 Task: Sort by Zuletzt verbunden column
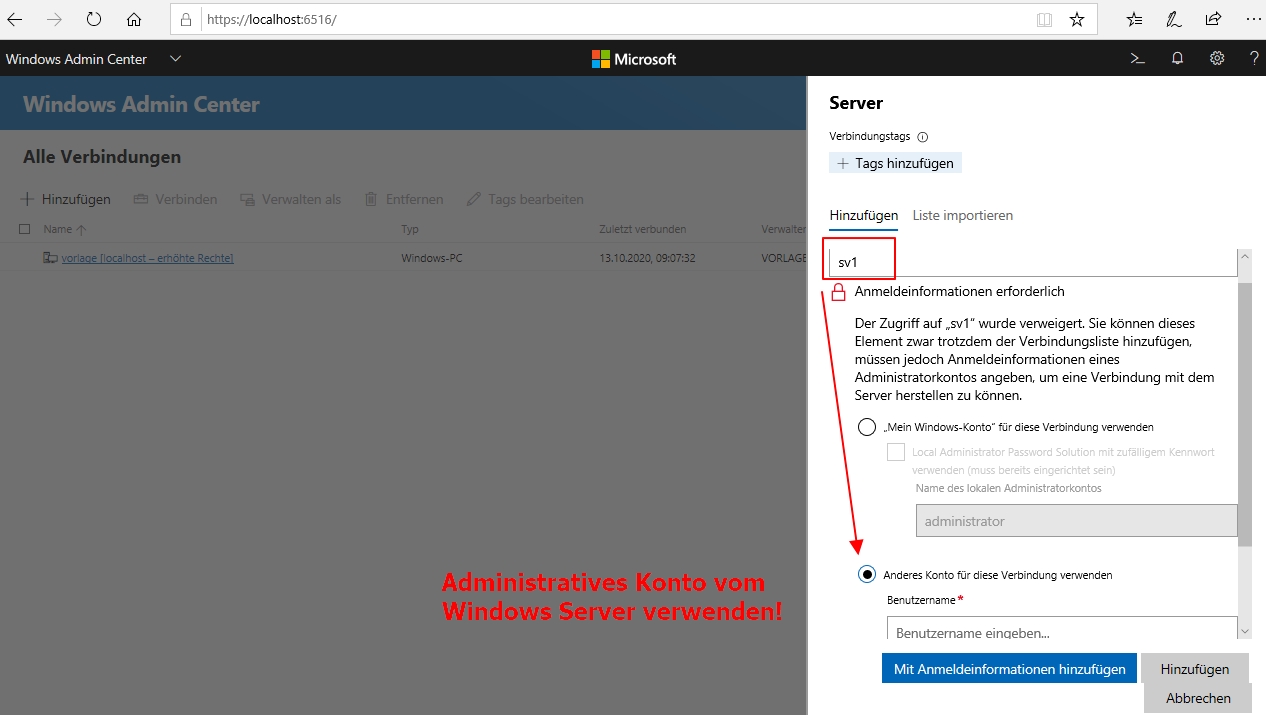click(x=642, y=229)
